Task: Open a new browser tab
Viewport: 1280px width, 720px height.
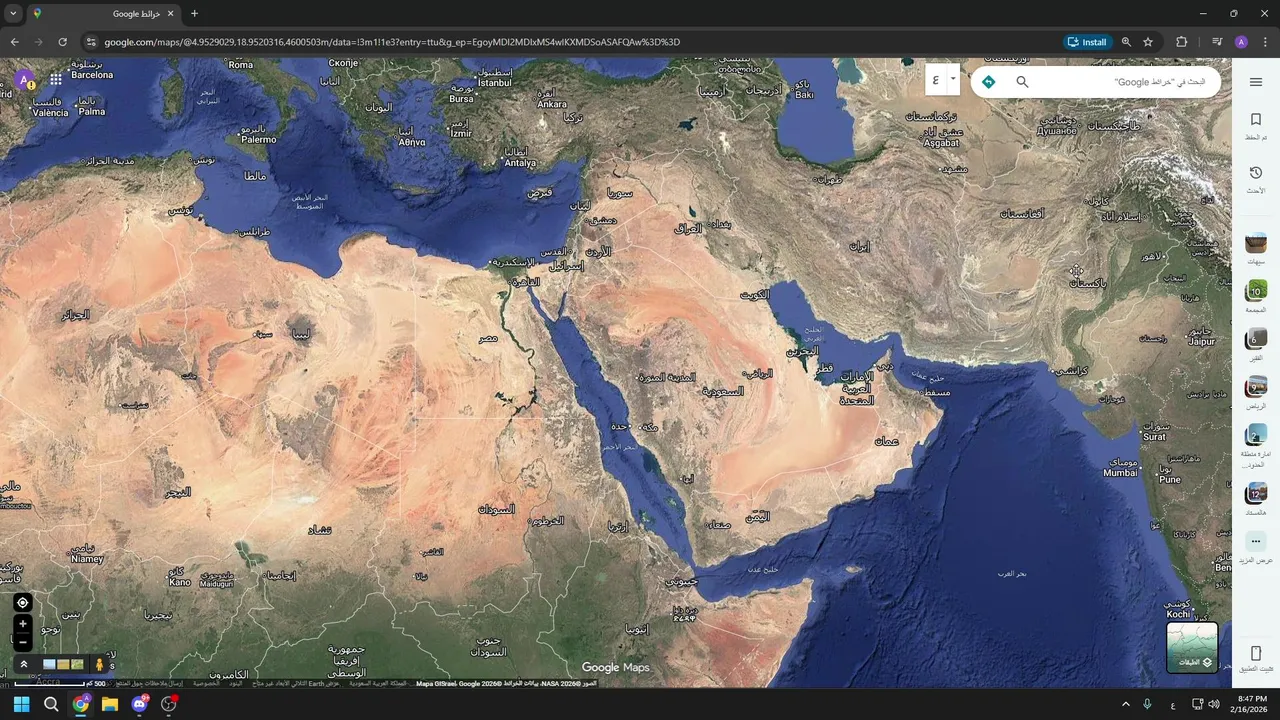Action: (194, 14)
